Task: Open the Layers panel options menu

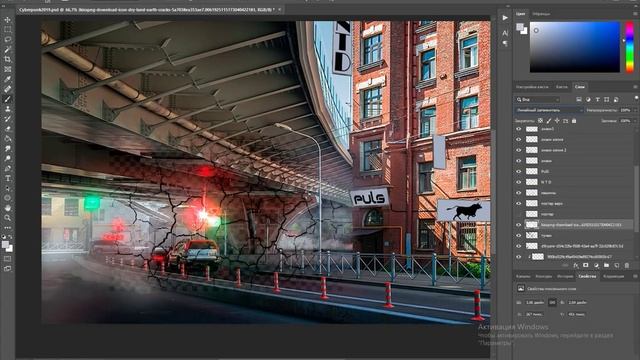Action: click(635, 87)
